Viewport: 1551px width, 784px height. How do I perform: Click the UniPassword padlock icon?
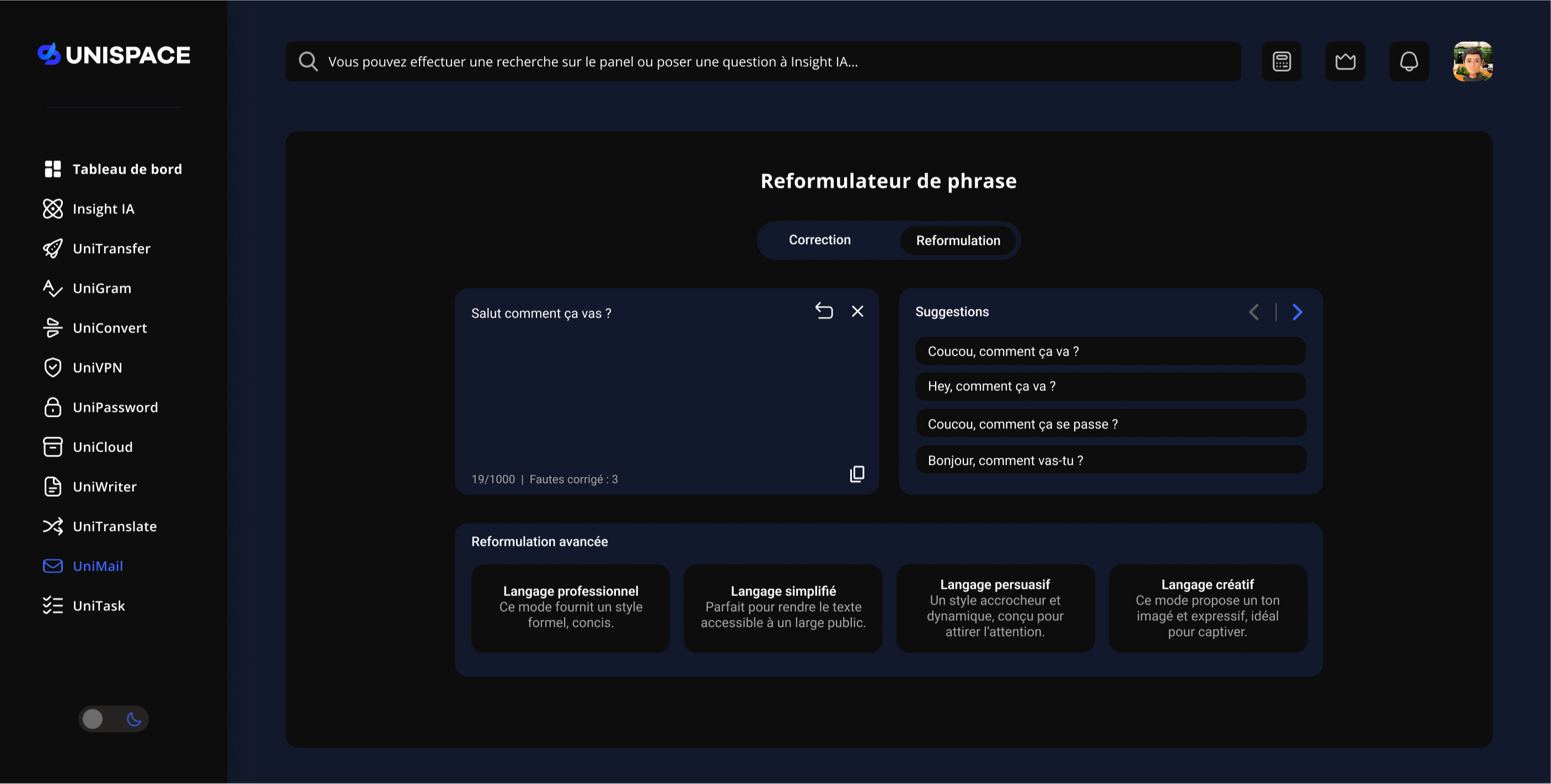[x=53, y=407]
